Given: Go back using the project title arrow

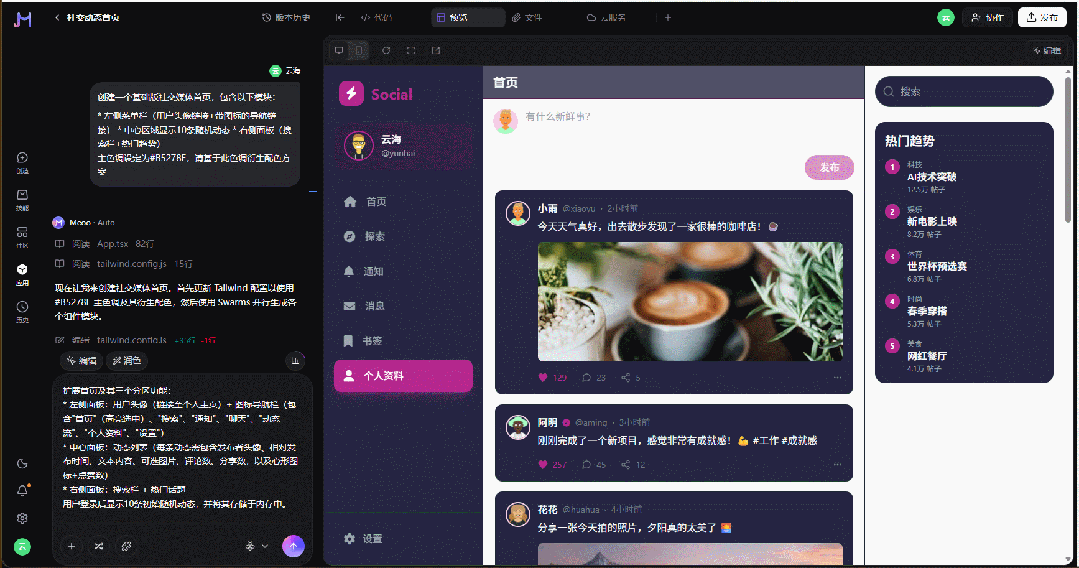Looking at the screenshot, I should [57, 18].
